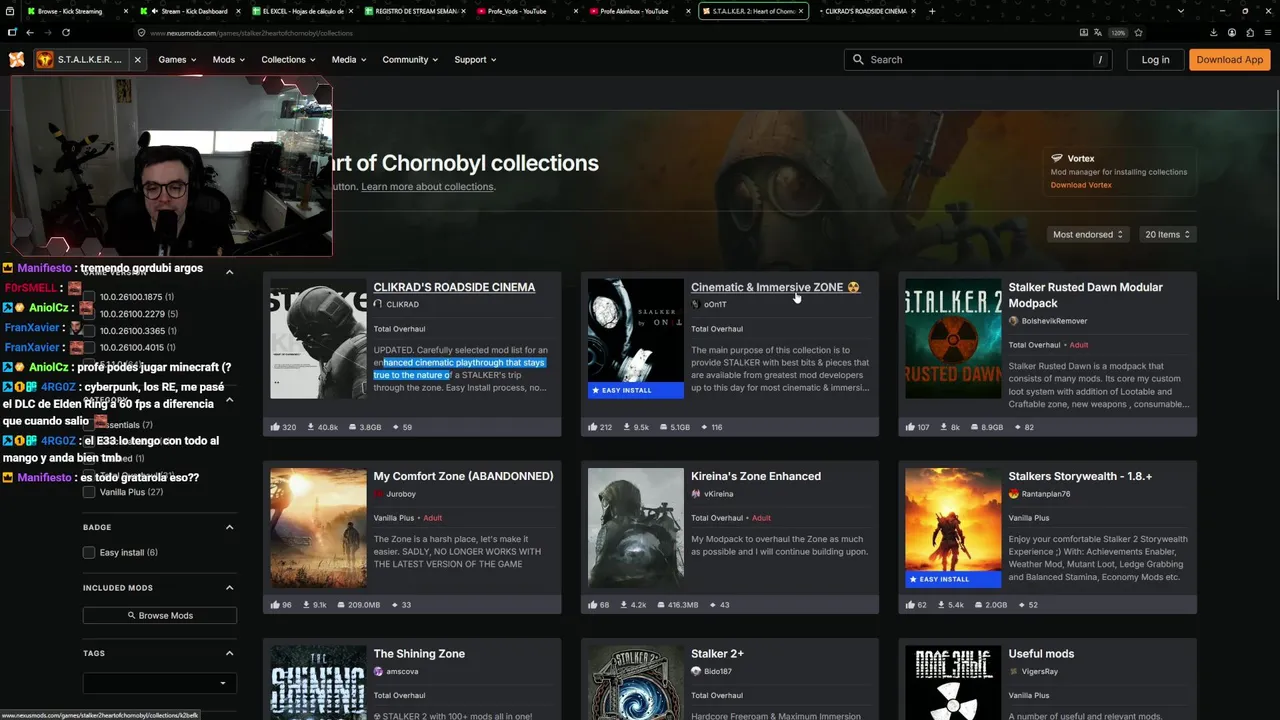Click the Browse Mods button

[160, 616]
